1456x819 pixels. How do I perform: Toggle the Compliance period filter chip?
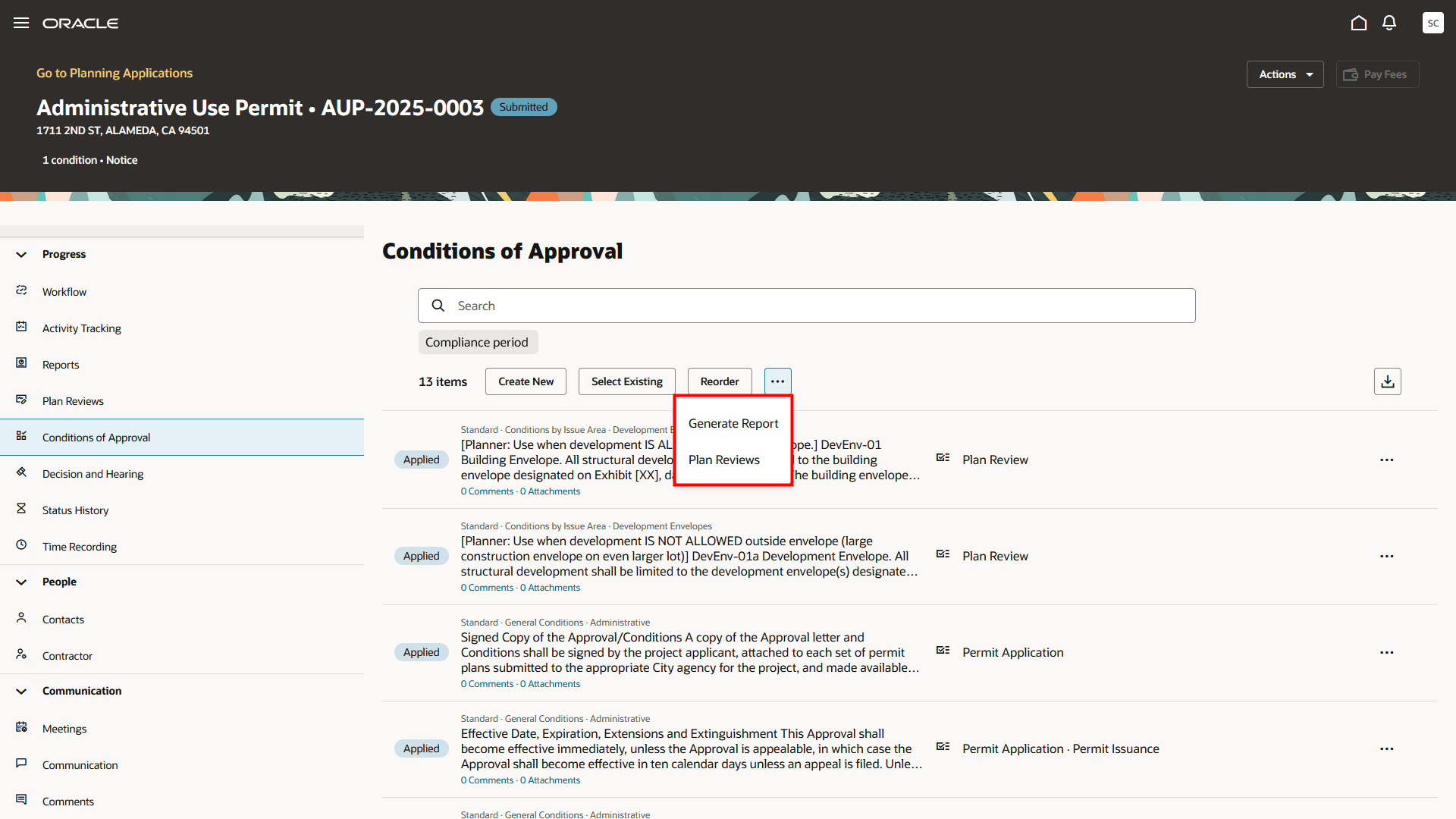click(477, 342)
